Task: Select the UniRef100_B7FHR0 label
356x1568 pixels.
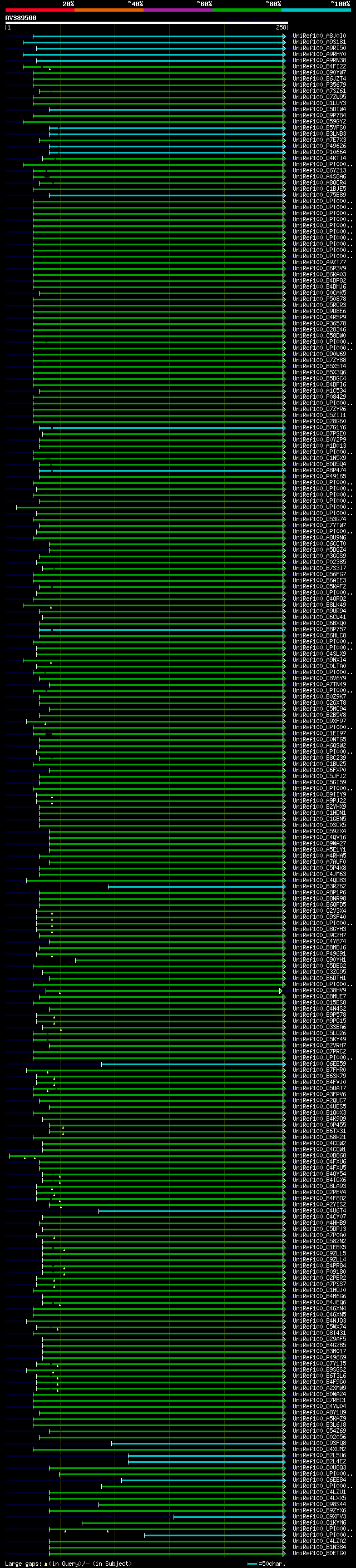Action: 319,1070
